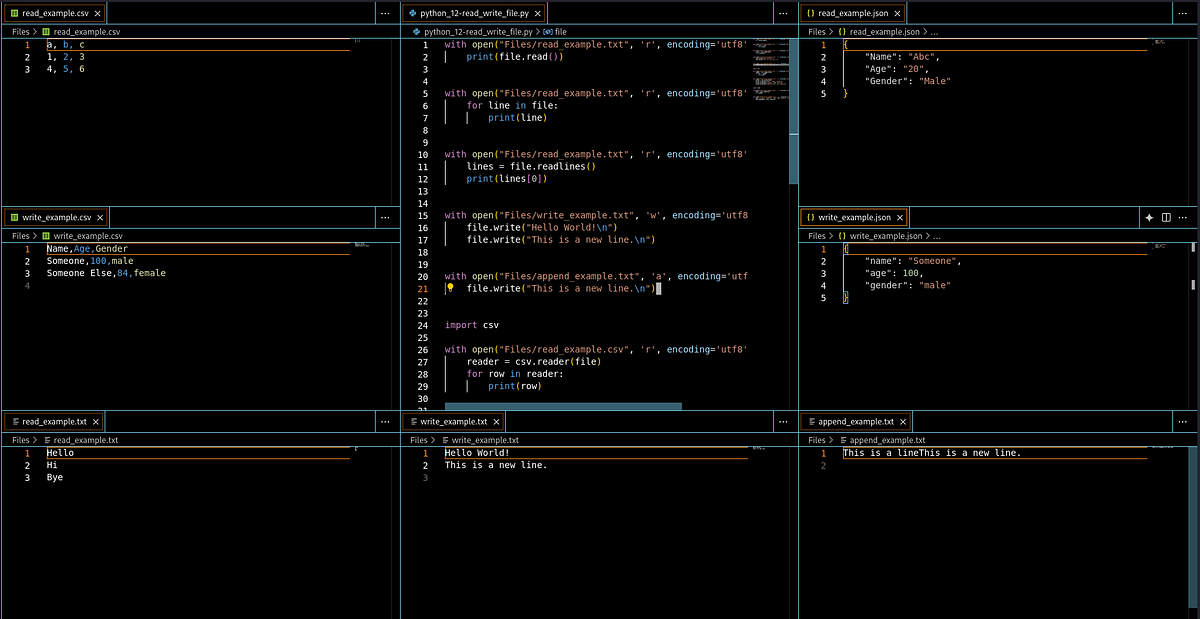Open More Actions for write_example.json group
The image size is (1200, 619).
(x=1183, y=217)
